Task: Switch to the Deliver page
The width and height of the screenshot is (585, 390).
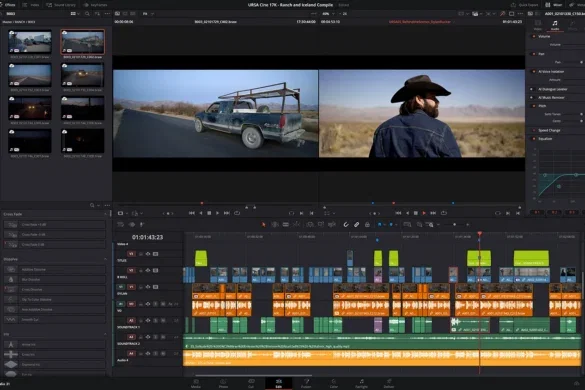Action: tap(389, 383)
